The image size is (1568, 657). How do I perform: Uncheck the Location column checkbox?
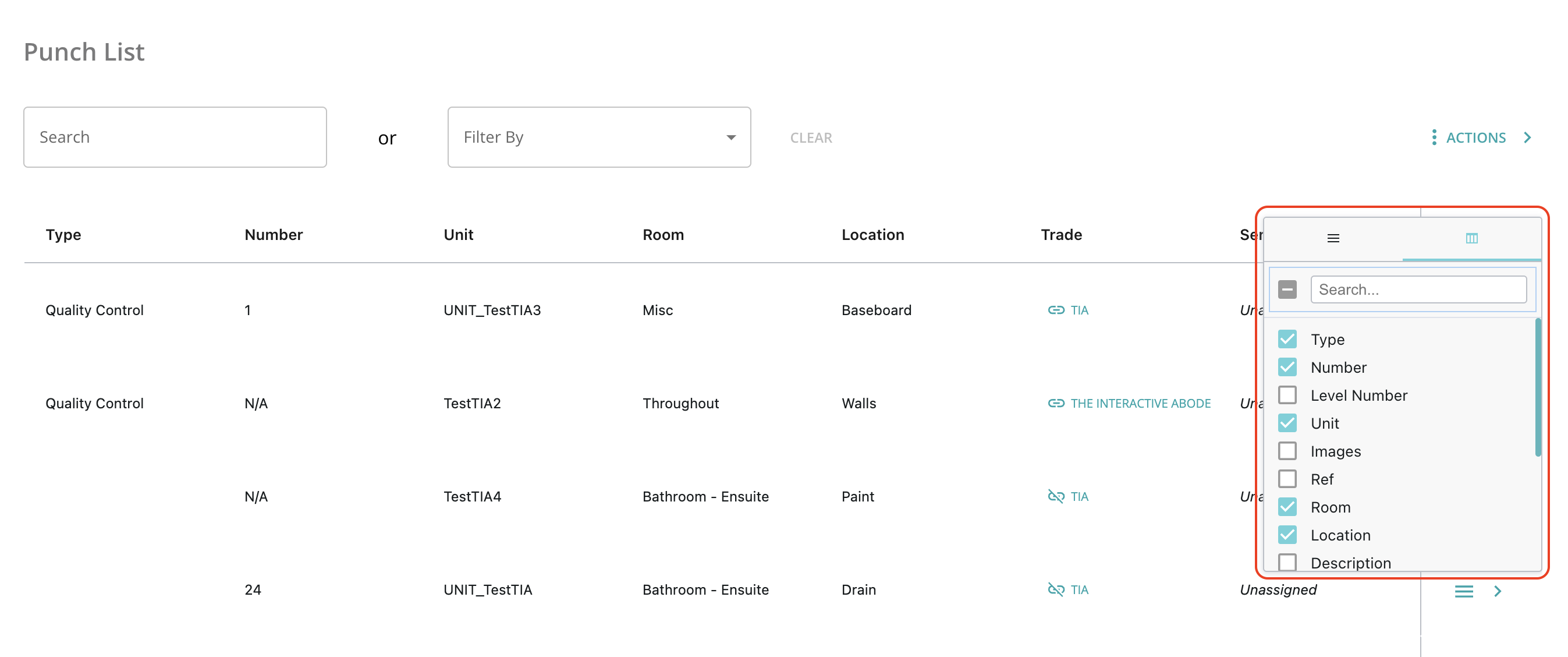pyautogui.click(x=1287, y=535)
